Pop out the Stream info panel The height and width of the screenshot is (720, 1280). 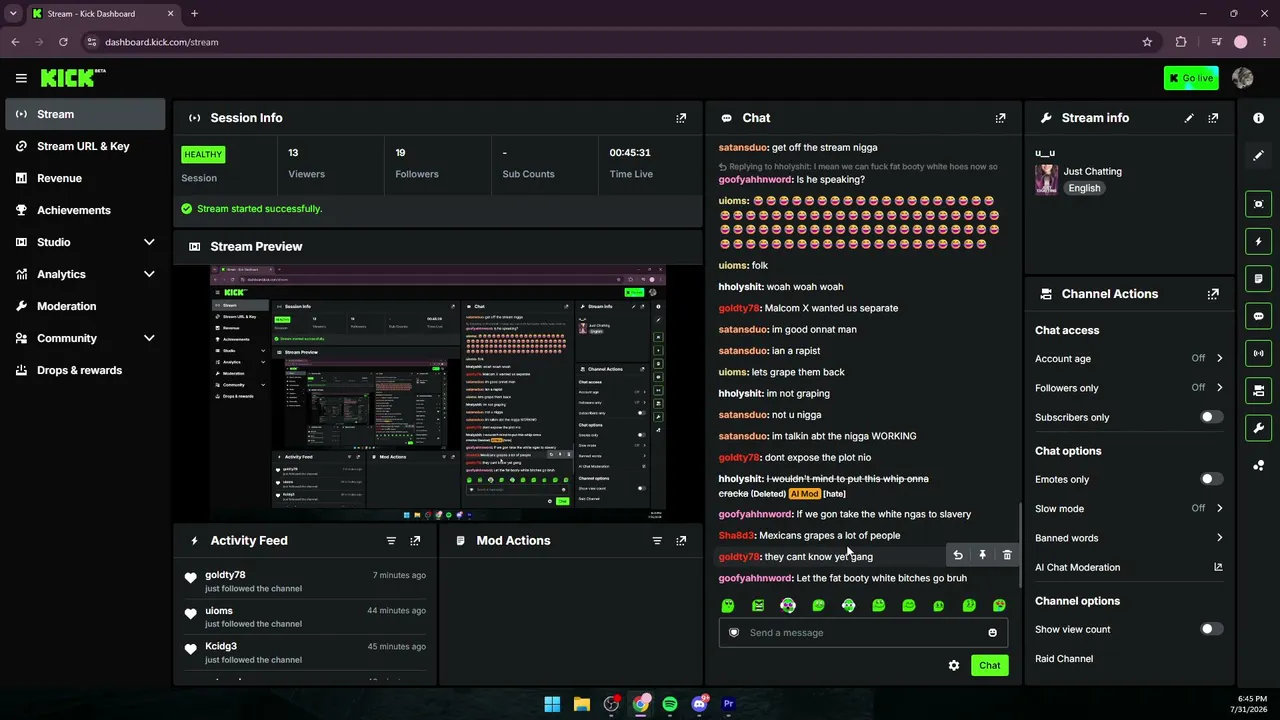point(1213,118)
